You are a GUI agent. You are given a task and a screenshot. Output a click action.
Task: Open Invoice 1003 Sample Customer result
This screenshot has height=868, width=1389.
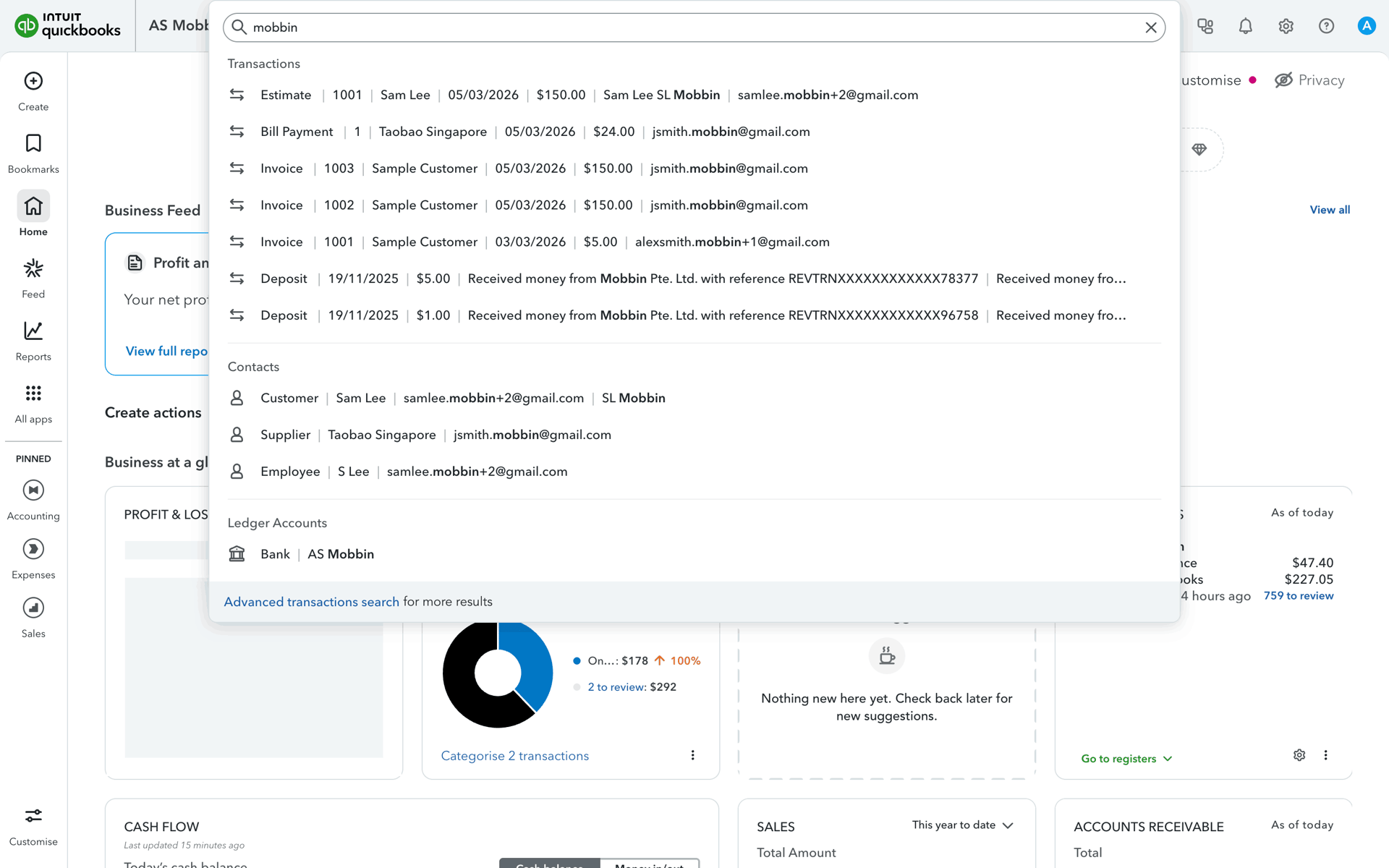pyautogui.click(x=694, y=169)
